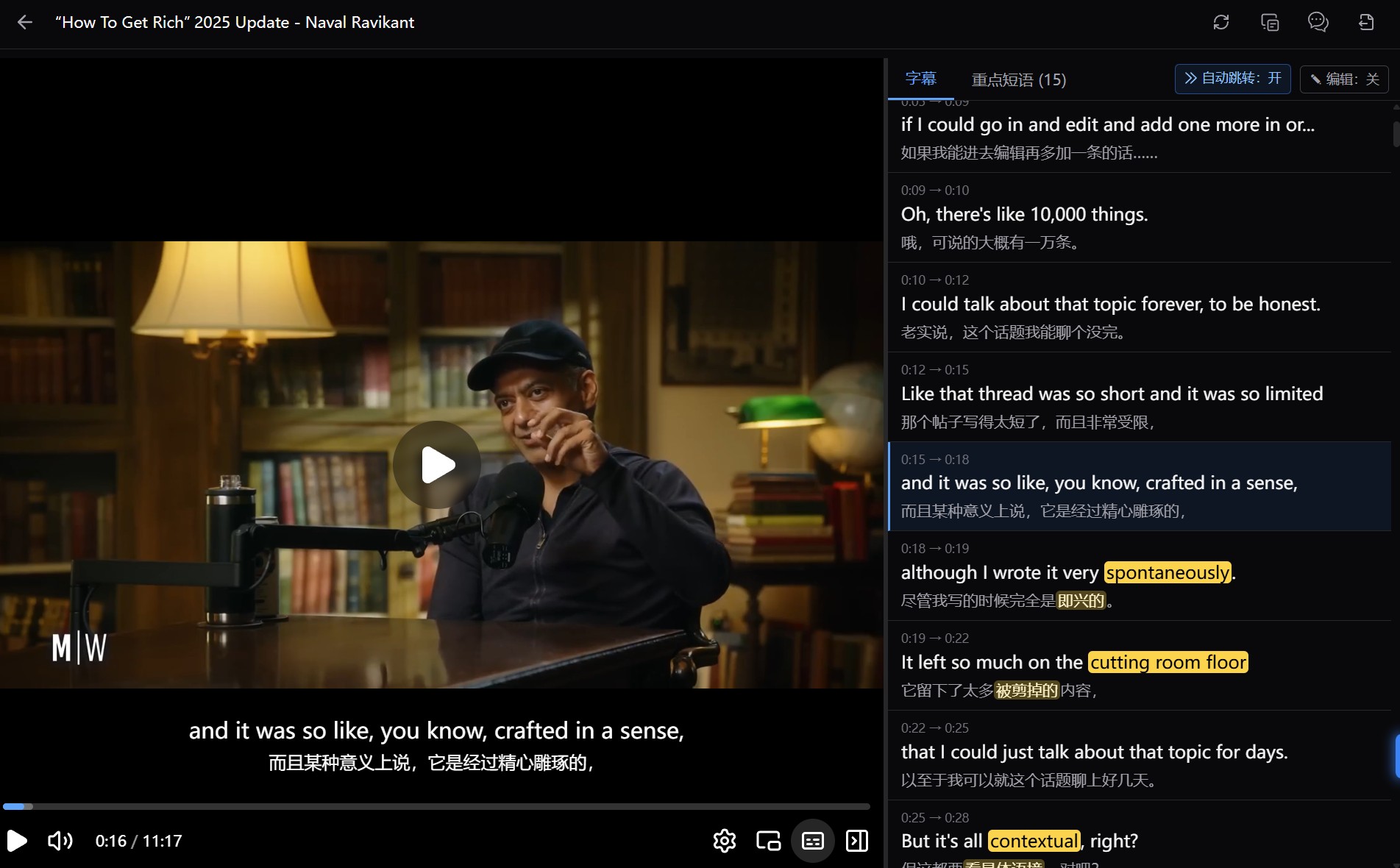The width and height of the screenshot is (1400, 868).
Task: Click timestamp 0:18 → 0:19
Action: click(935, 549)
